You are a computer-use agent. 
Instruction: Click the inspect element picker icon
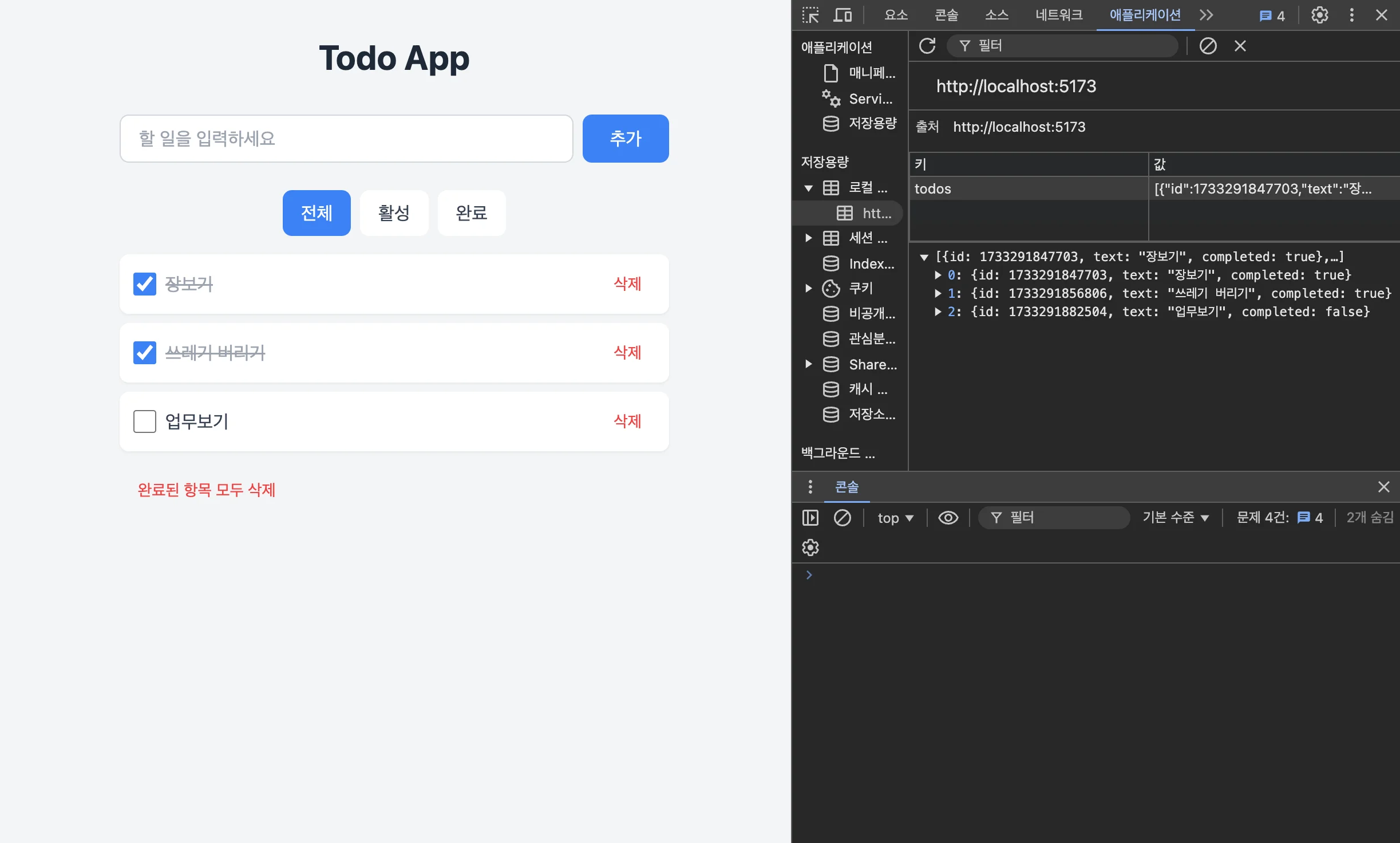click(x=810, y=15)
